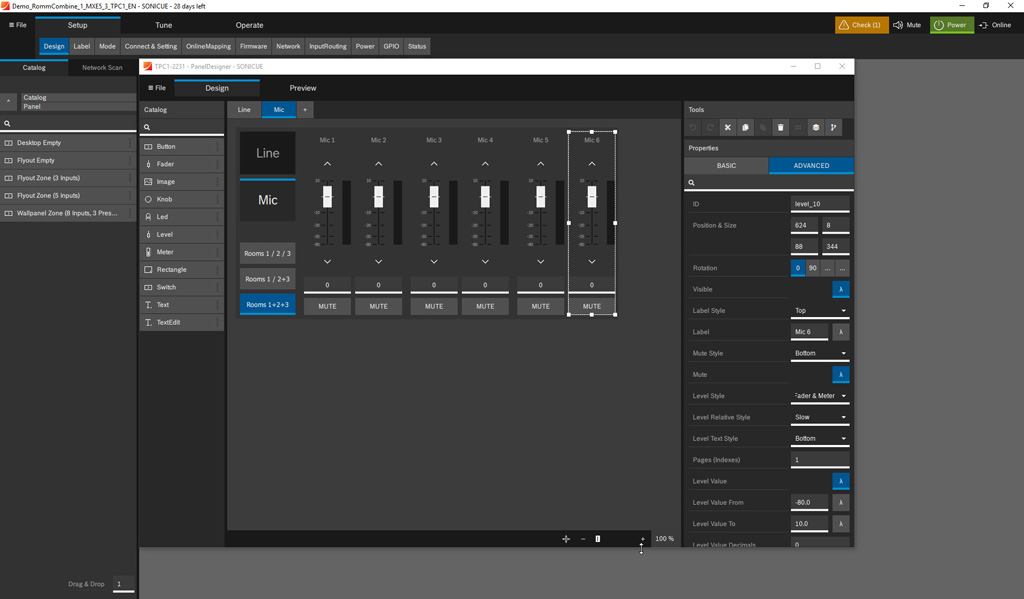
Task: Select the BASIC properties tab
Action: (726, 165)
